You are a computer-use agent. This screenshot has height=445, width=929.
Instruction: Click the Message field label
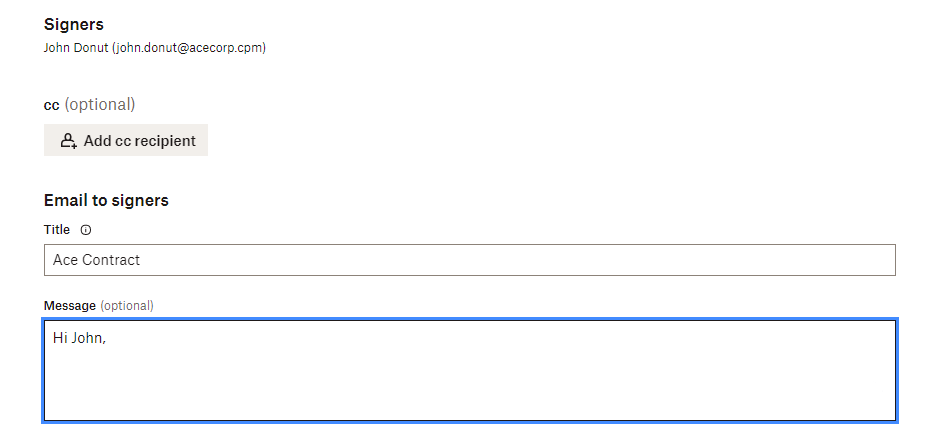coord(70,305)
